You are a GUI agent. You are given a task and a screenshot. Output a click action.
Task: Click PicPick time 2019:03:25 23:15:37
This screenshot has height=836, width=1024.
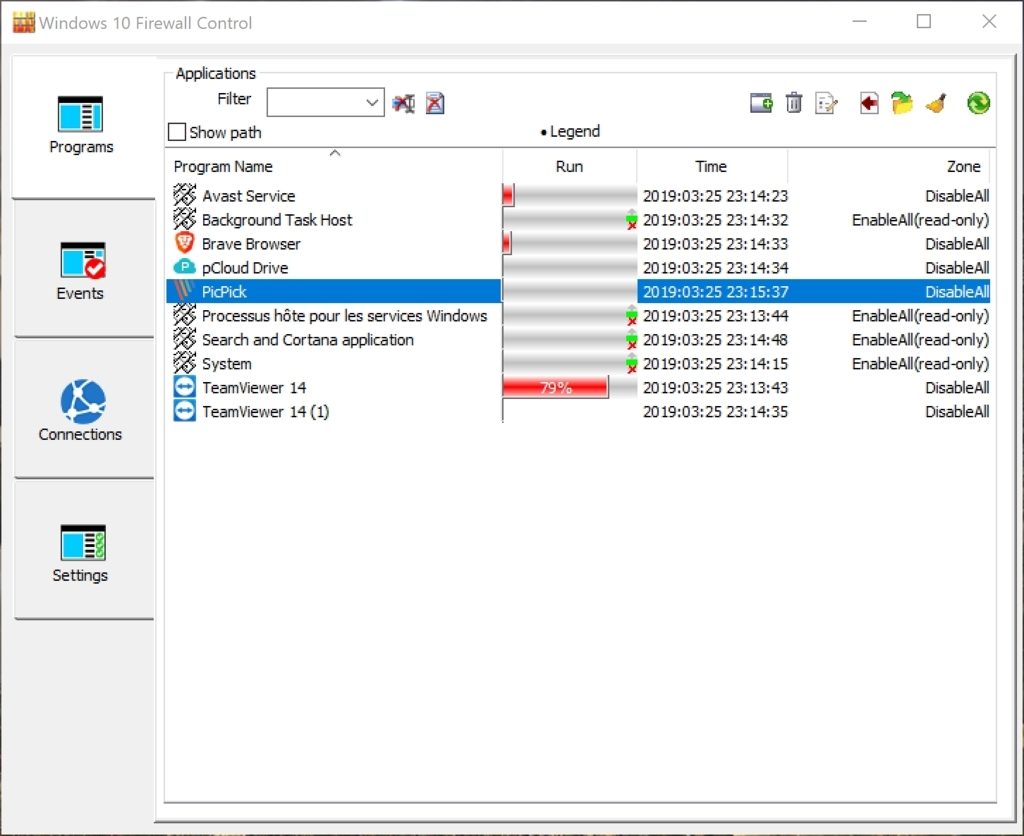point(716,292)
